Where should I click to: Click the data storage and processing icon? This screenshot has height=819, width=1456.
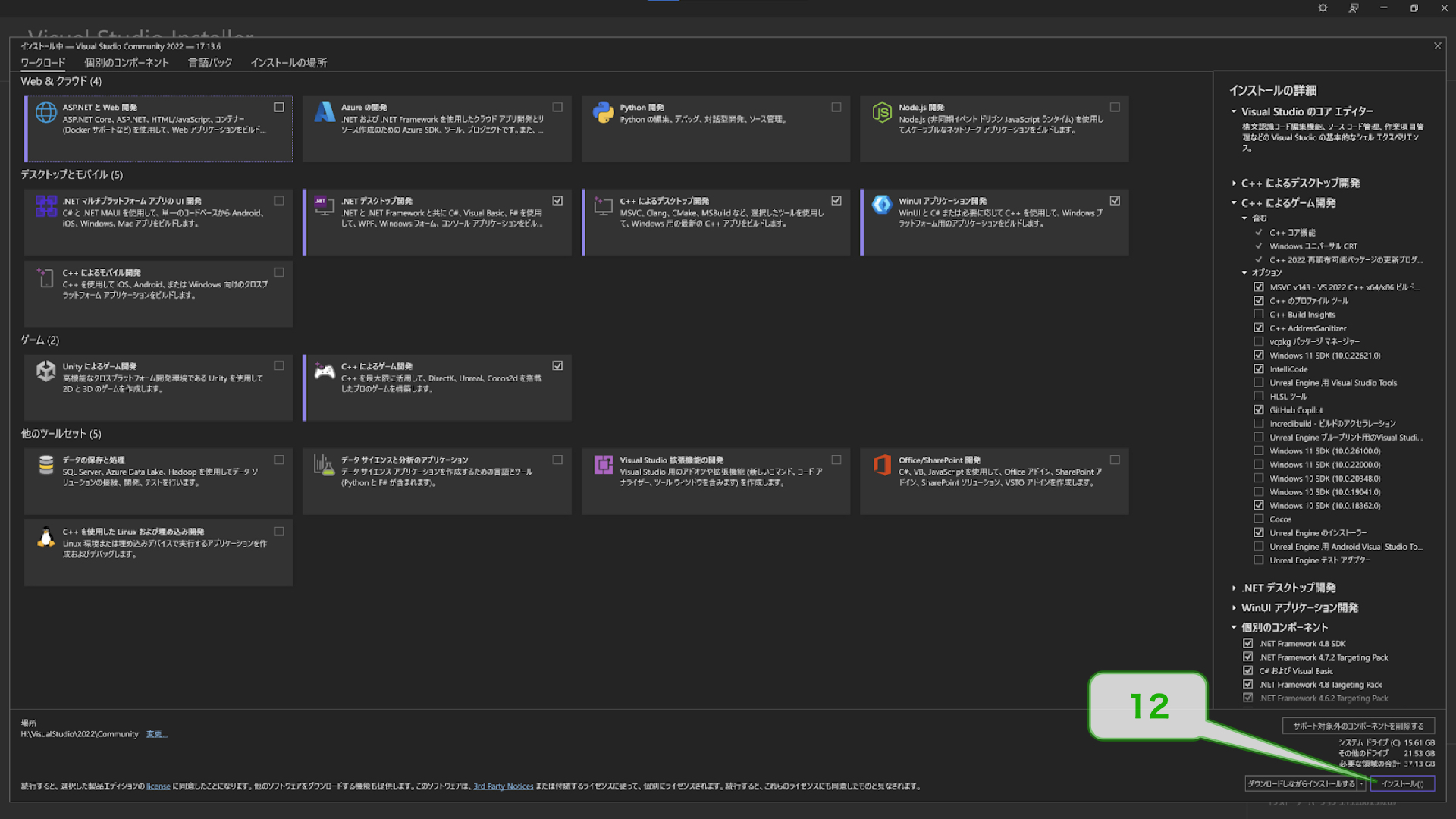click(x=46, y=464)
